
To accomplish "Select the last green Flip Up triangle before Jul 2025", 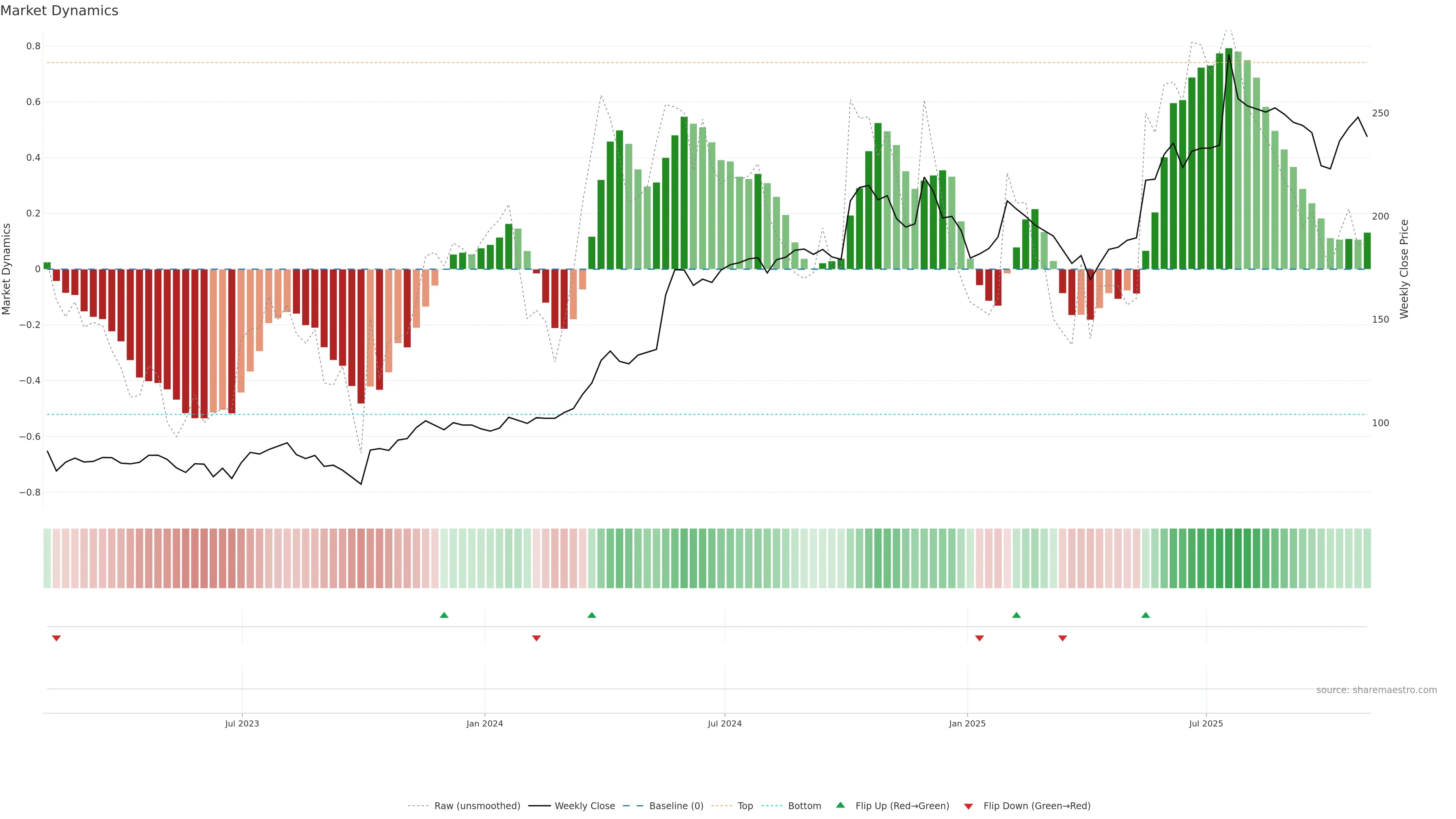I will click(x=1145, y=615).
